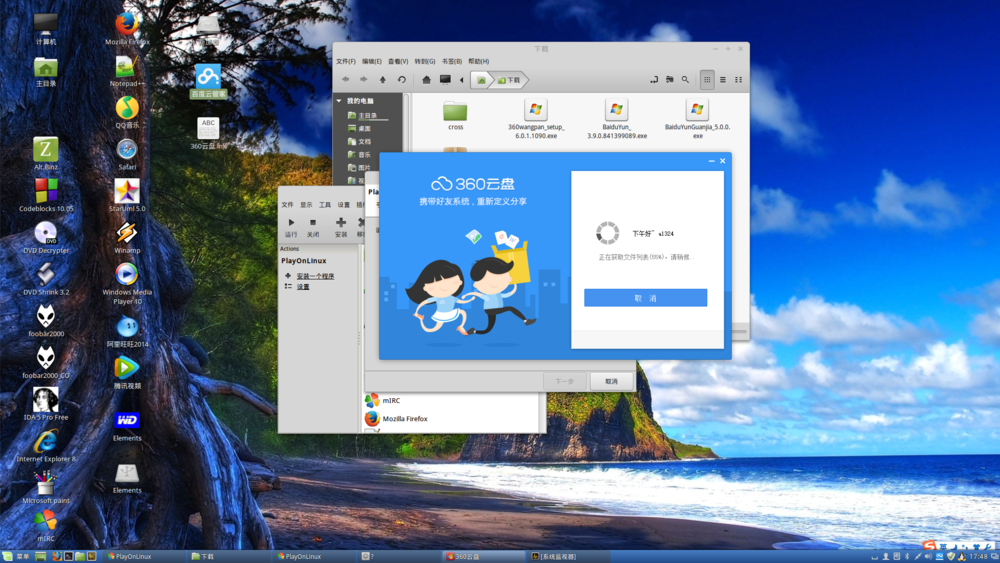Switch file manager to list view
The width and height of the screenshot is (1000, 563).
[x=723, y=80]
